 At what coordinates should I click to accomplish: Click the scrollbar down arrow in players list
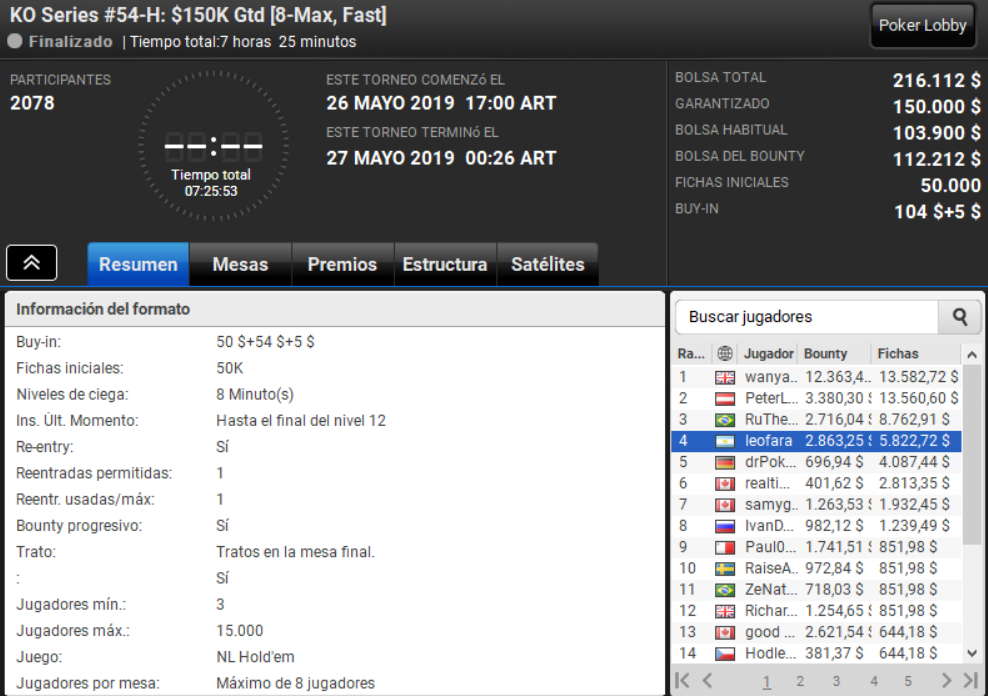tap(972, 653)
